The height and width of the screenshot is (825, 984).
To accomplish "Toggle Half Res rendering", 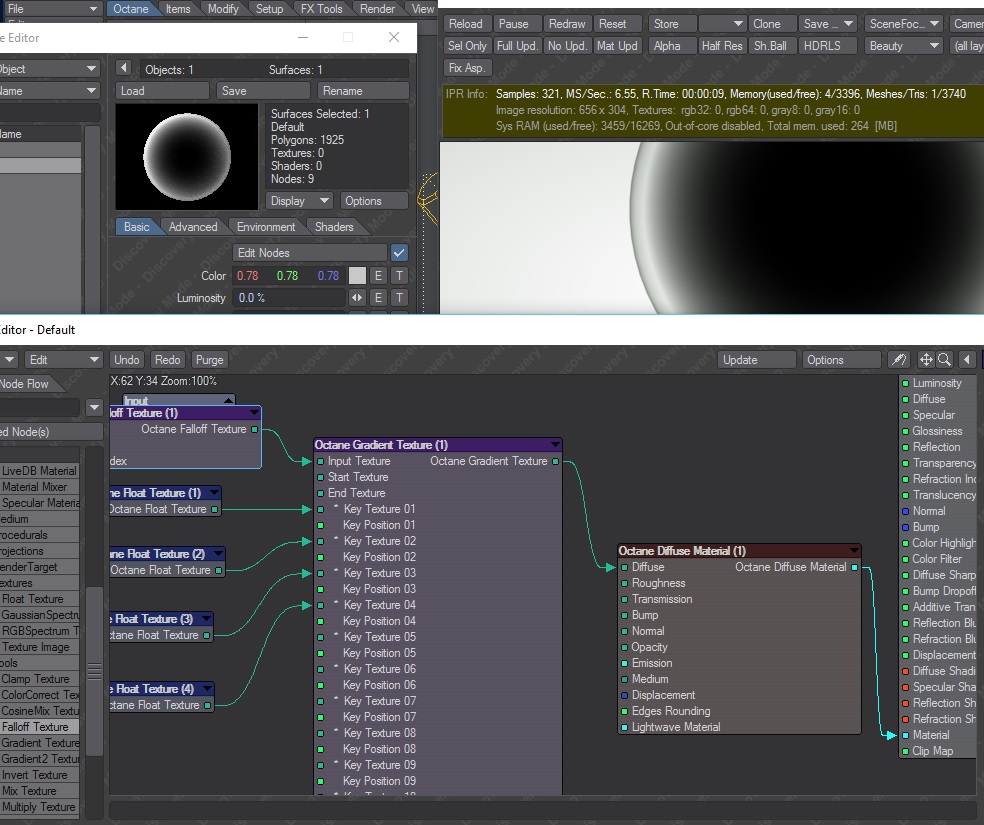I will click(x=722, y=46).
